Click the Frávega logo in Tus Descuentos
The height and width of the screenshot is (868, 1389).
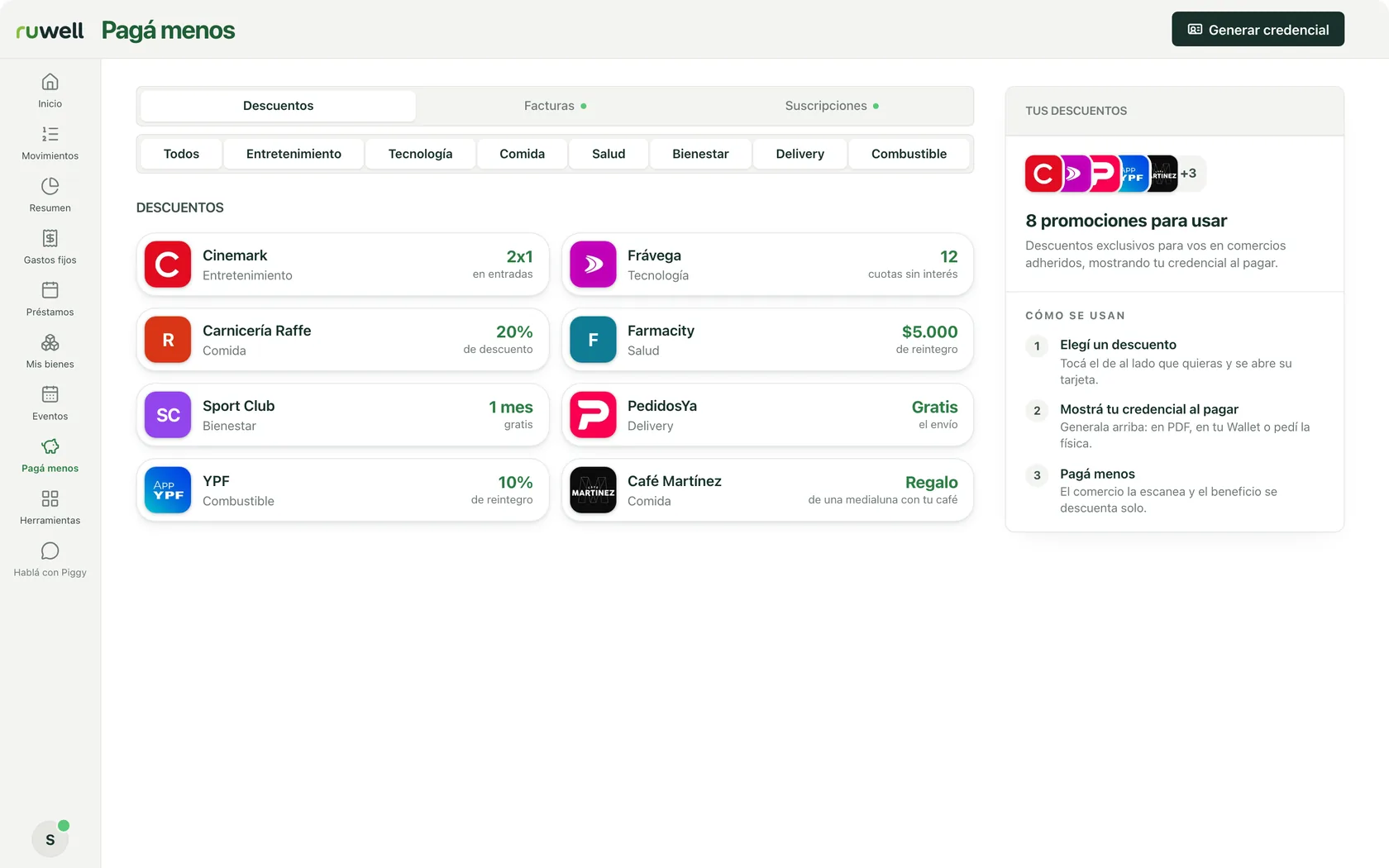[1074, 174]
